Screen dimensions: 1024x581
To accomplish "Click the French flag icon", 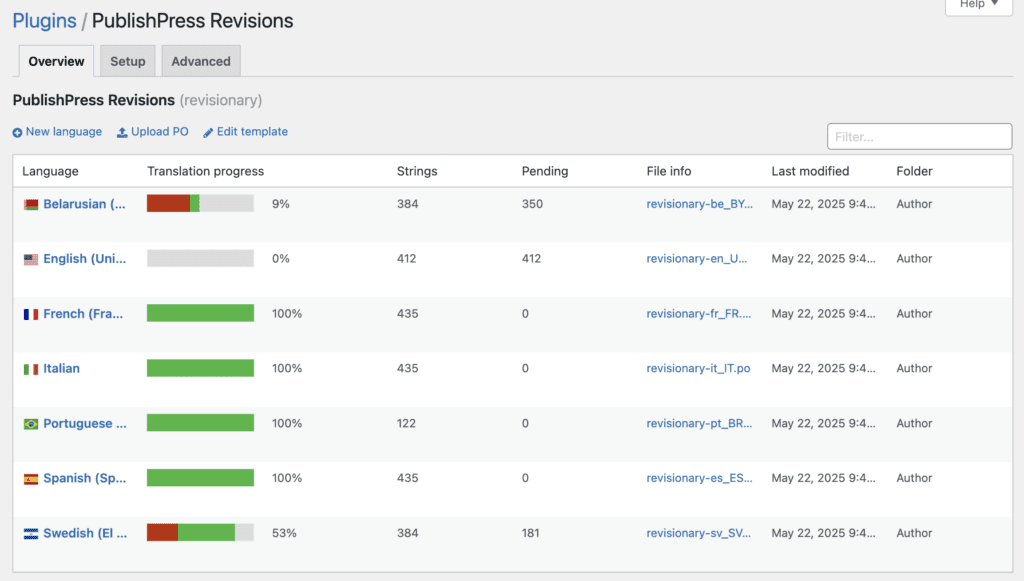I will tap(31, 314).
